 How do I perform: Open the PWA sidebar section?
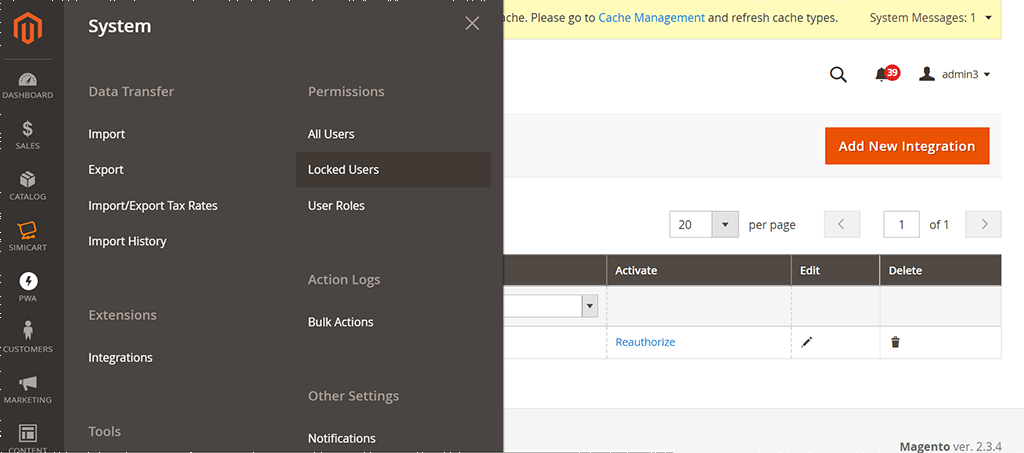(28, 287)
